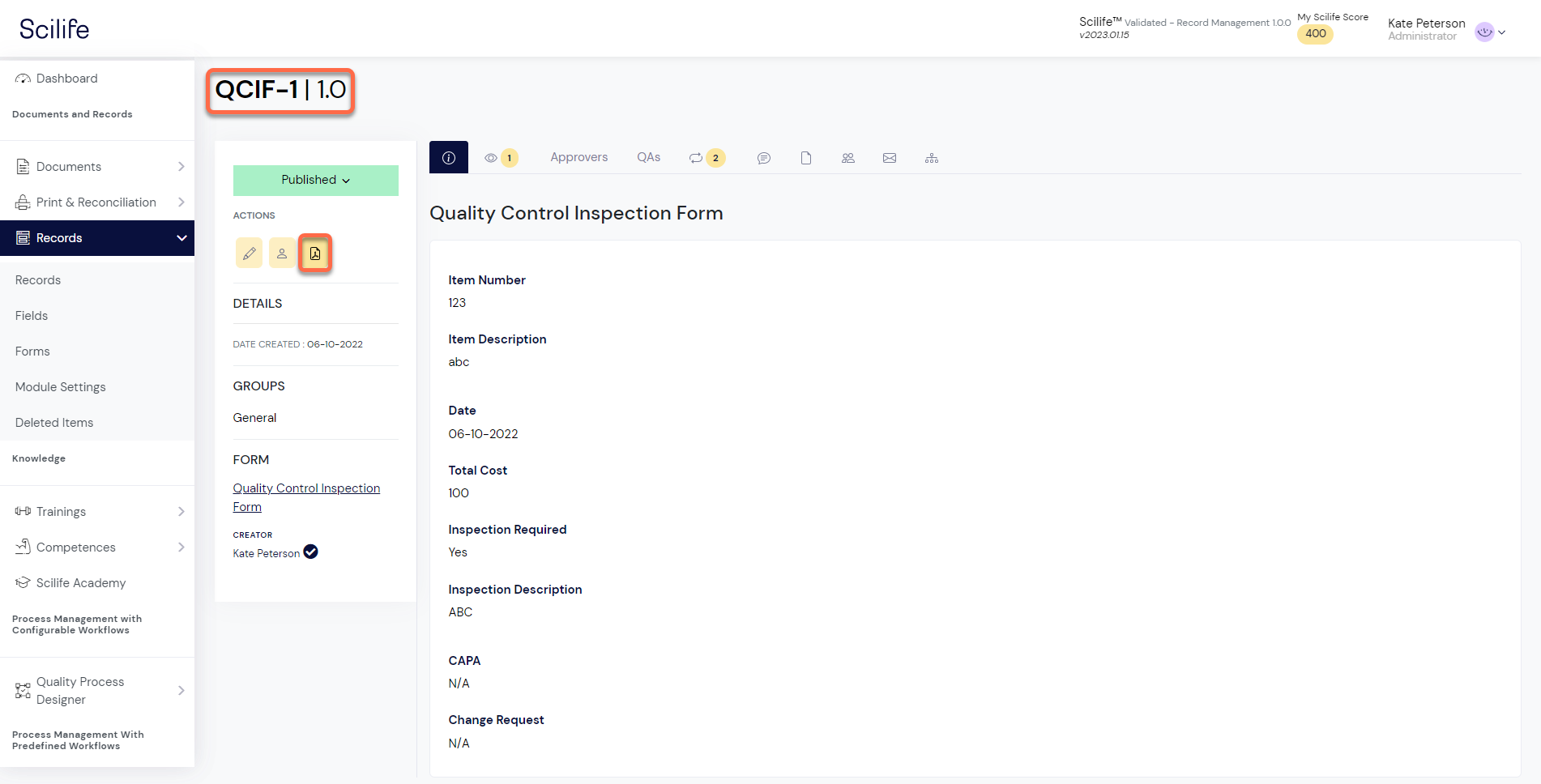Open Scilife Academy in sidebar

(x=81, y=583)
